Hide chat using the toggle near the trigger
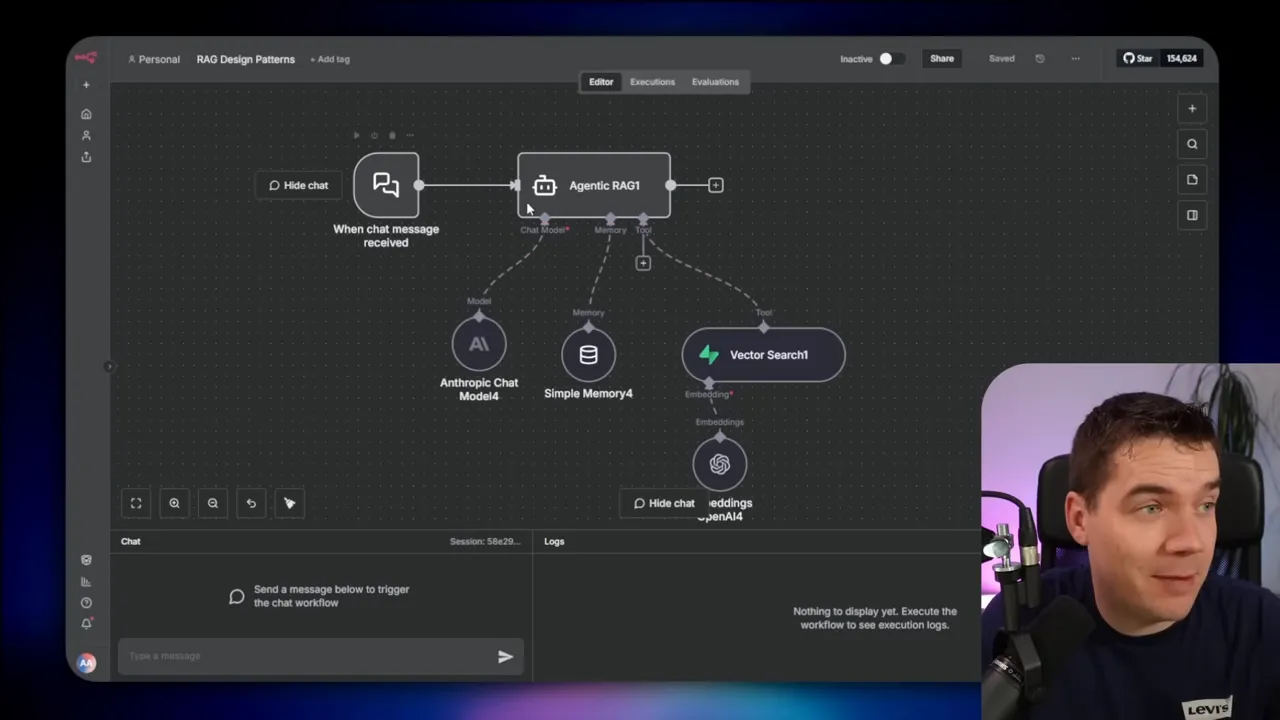 tap(297, 185)
